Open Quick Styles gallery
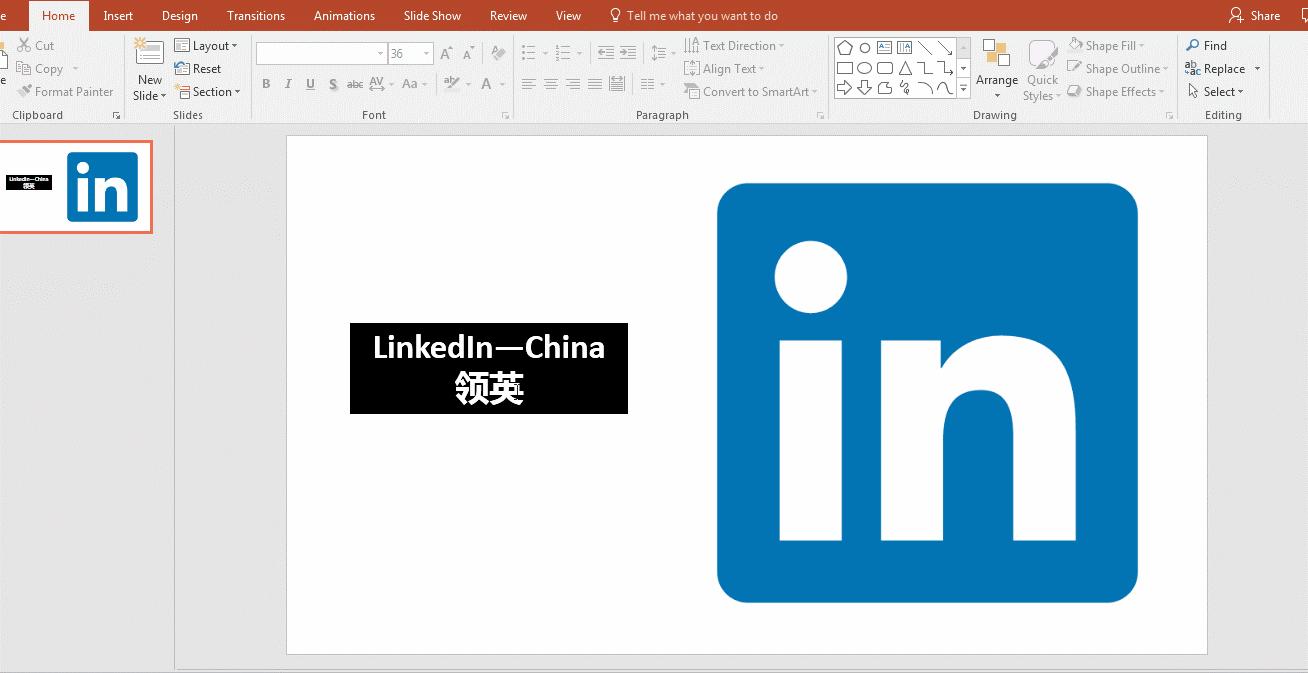 pos(1042,70)
